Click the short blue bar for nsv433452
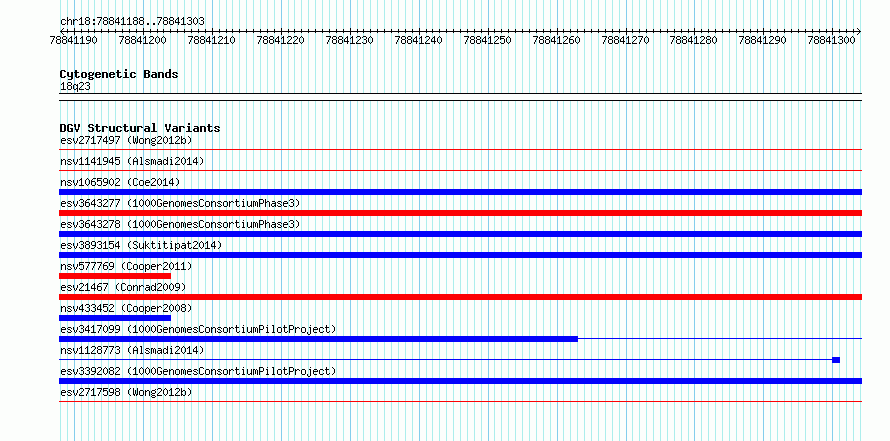The image size is (890, 441). click(x=115, y=318)
